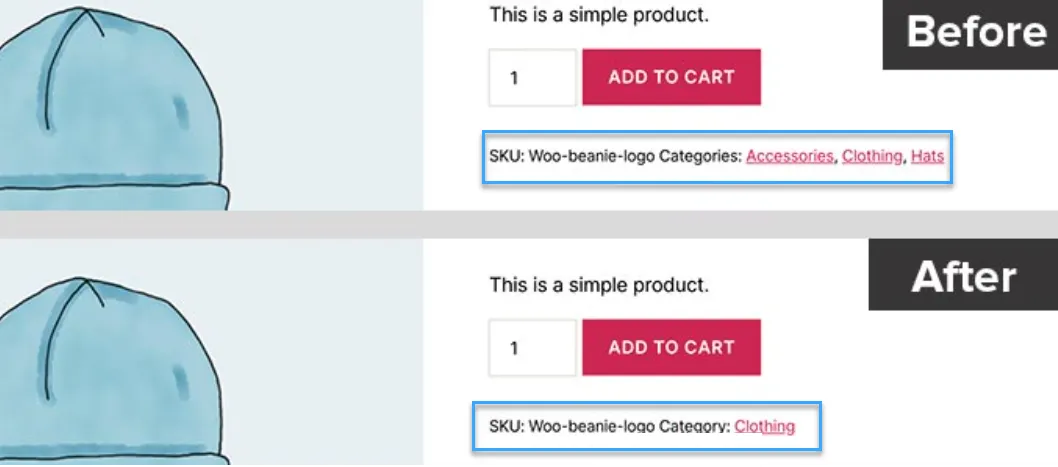The height and width of the screenshot is (467, 1058).
Task: Click the singular Category: label
Action: (x=694, y=427)
